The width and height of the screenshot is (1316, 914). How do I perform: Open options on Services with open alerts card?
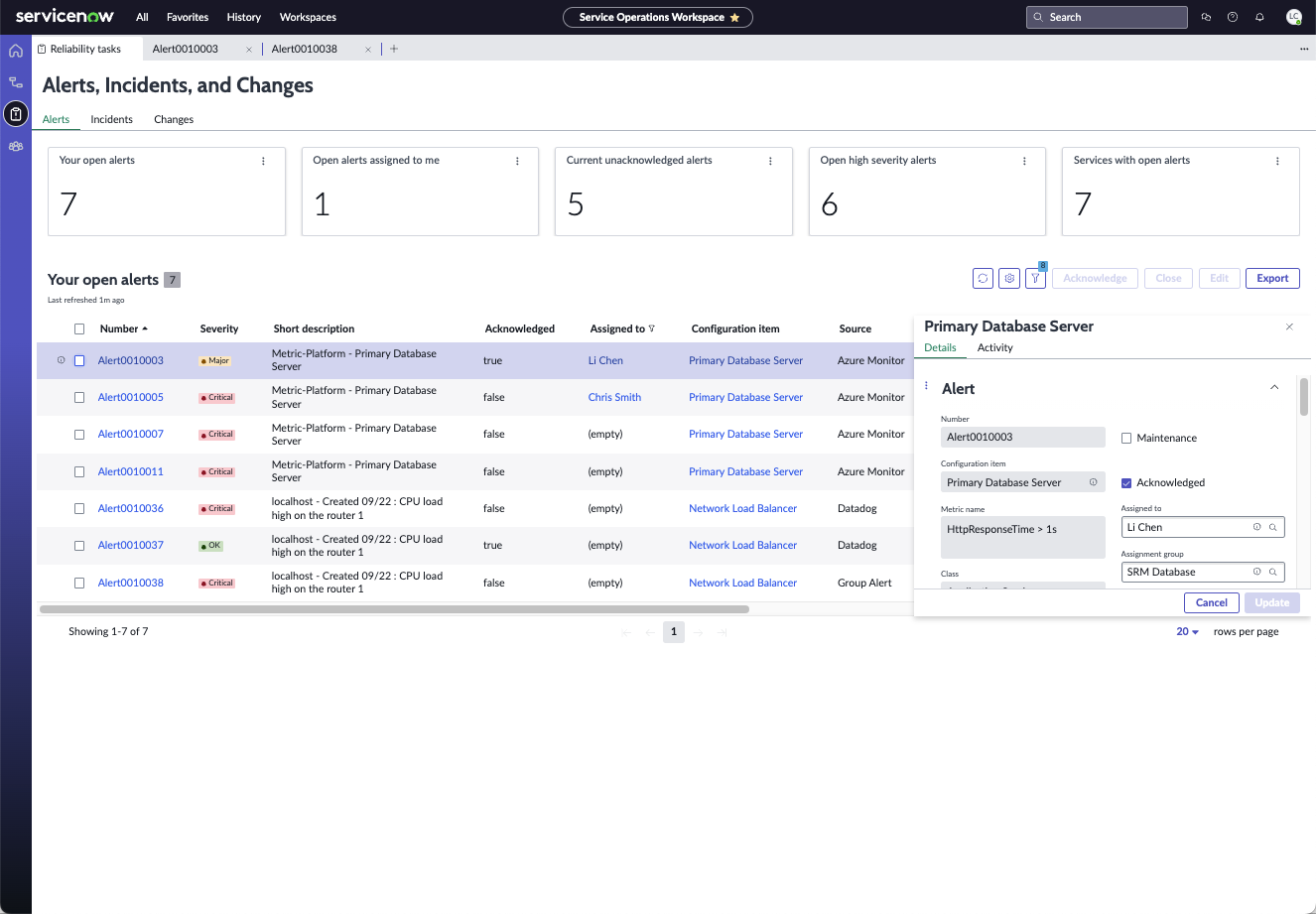1277,161
